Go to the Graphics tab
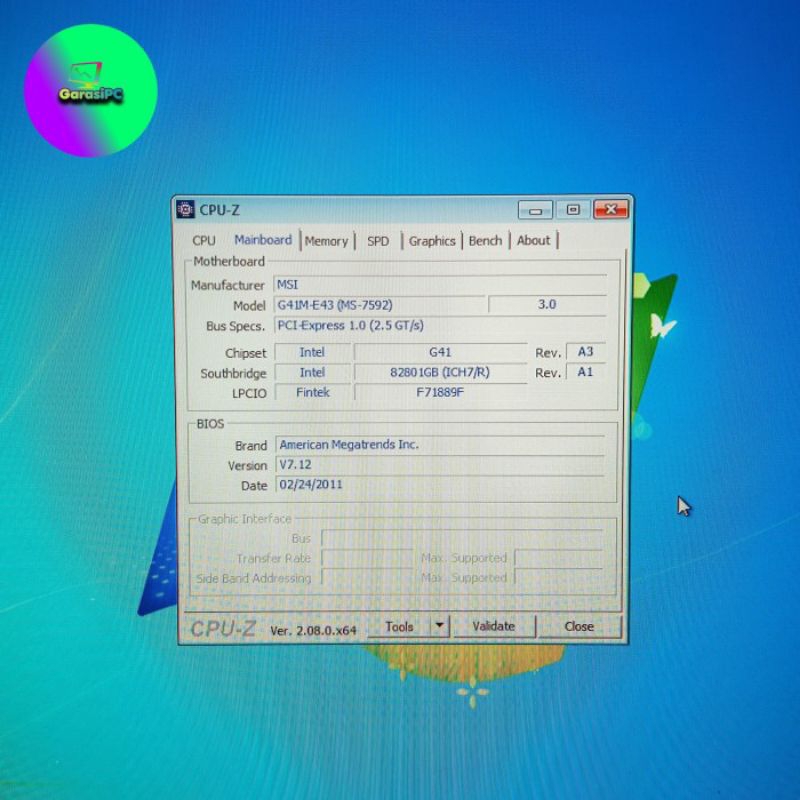This screenshot has height=800, width=800. pyautogui.click(x=432, y=241)
